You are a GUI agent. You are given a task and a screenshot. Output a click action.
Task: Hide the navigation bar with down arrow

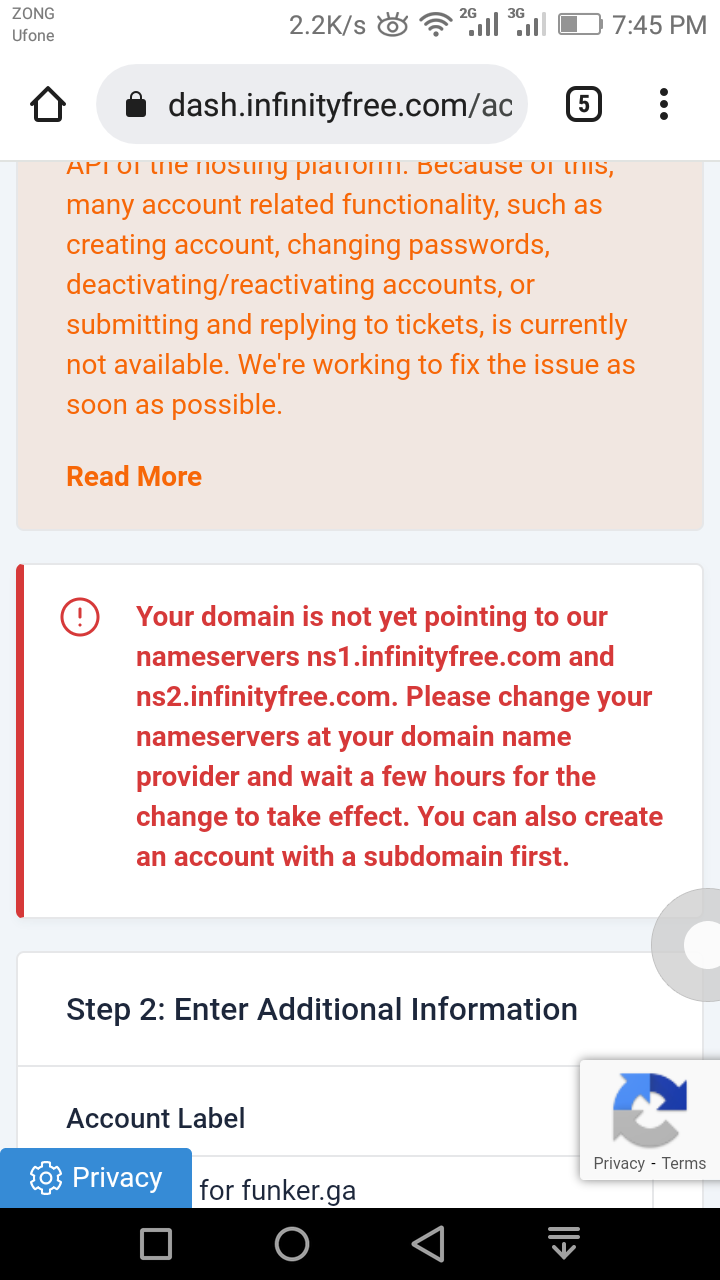[x=565, y=1244]
